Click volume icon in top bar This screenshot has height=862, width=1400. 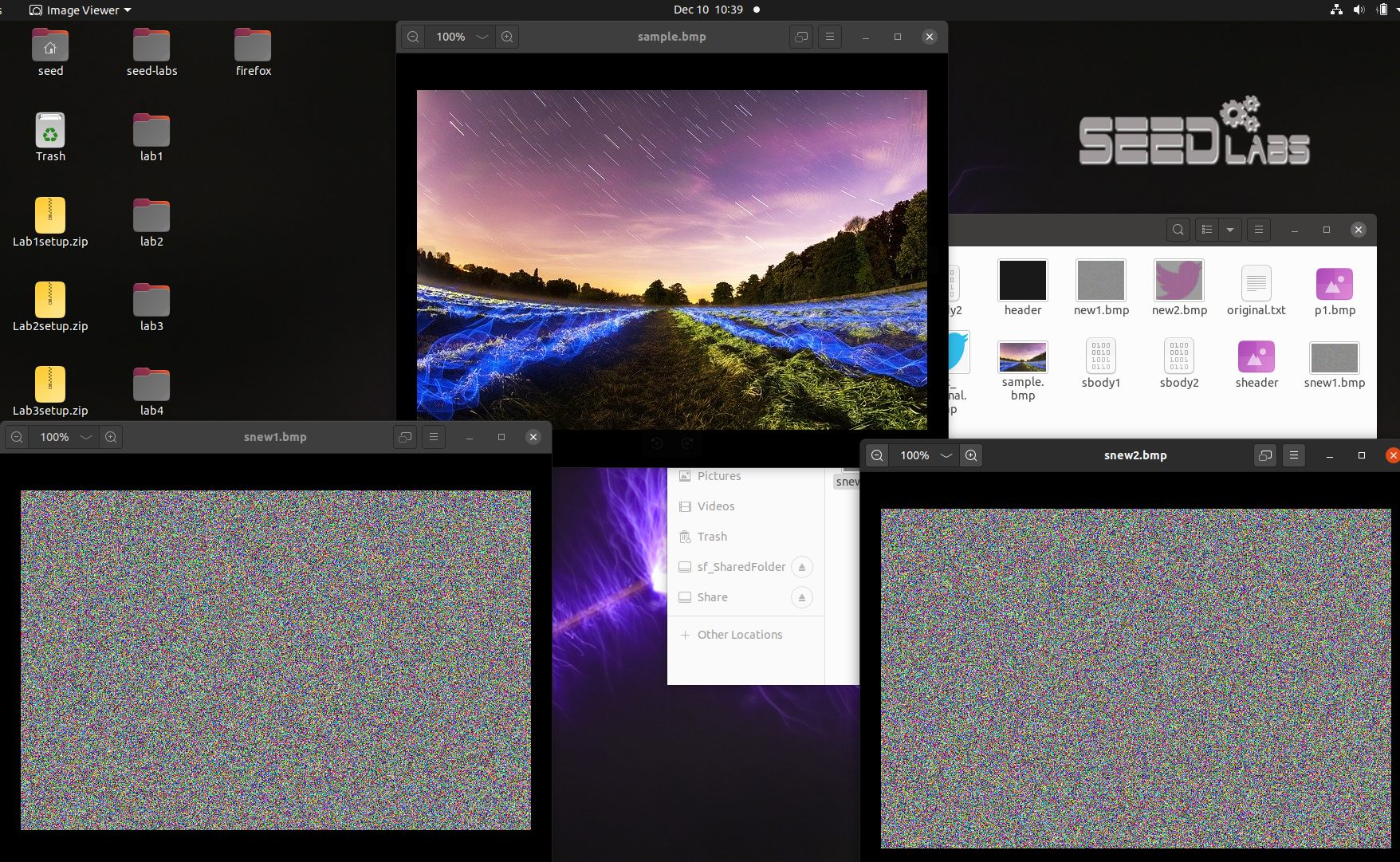[1359, 10]
